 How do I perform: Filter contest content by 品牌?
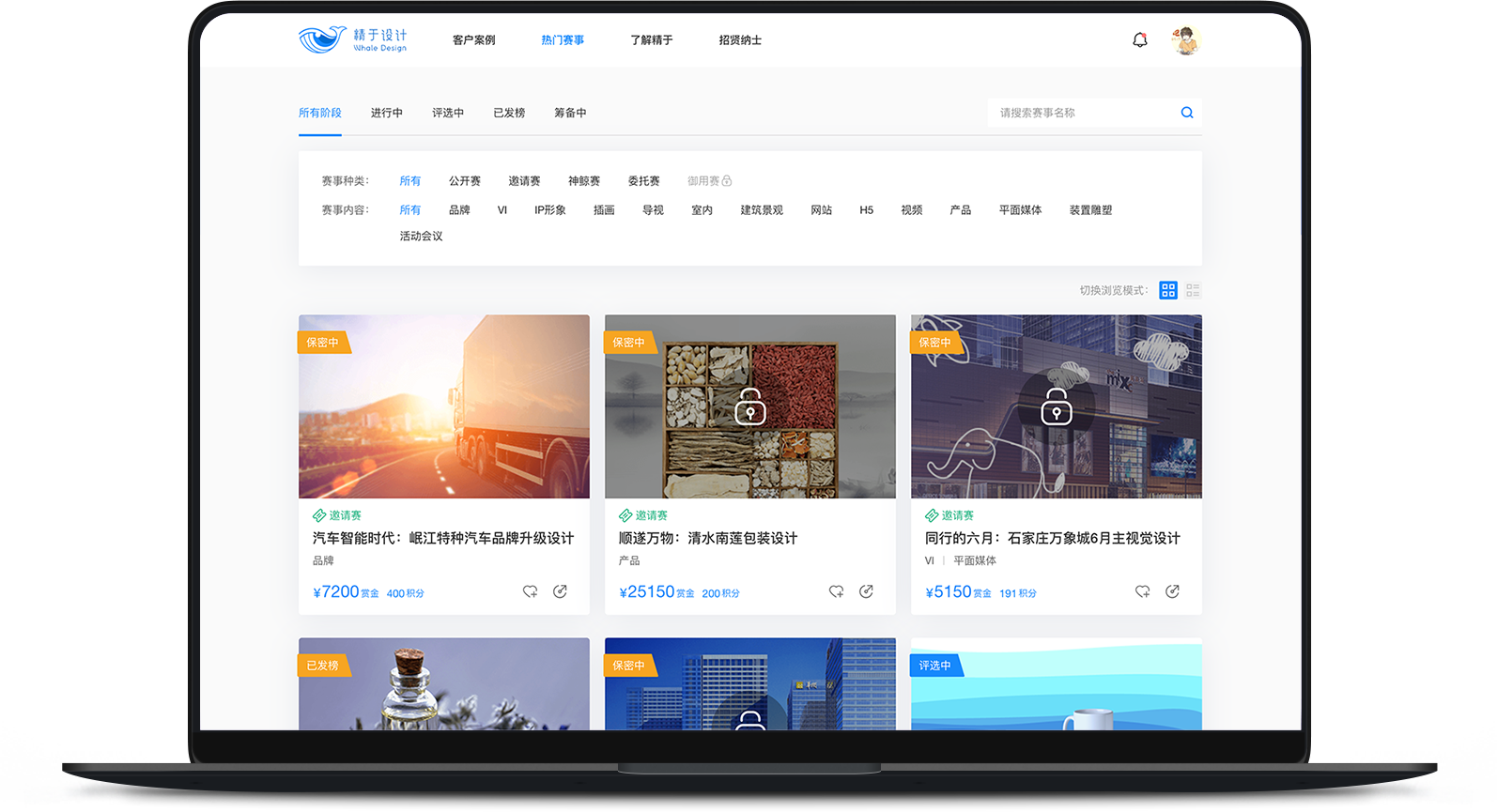point(459,210)
